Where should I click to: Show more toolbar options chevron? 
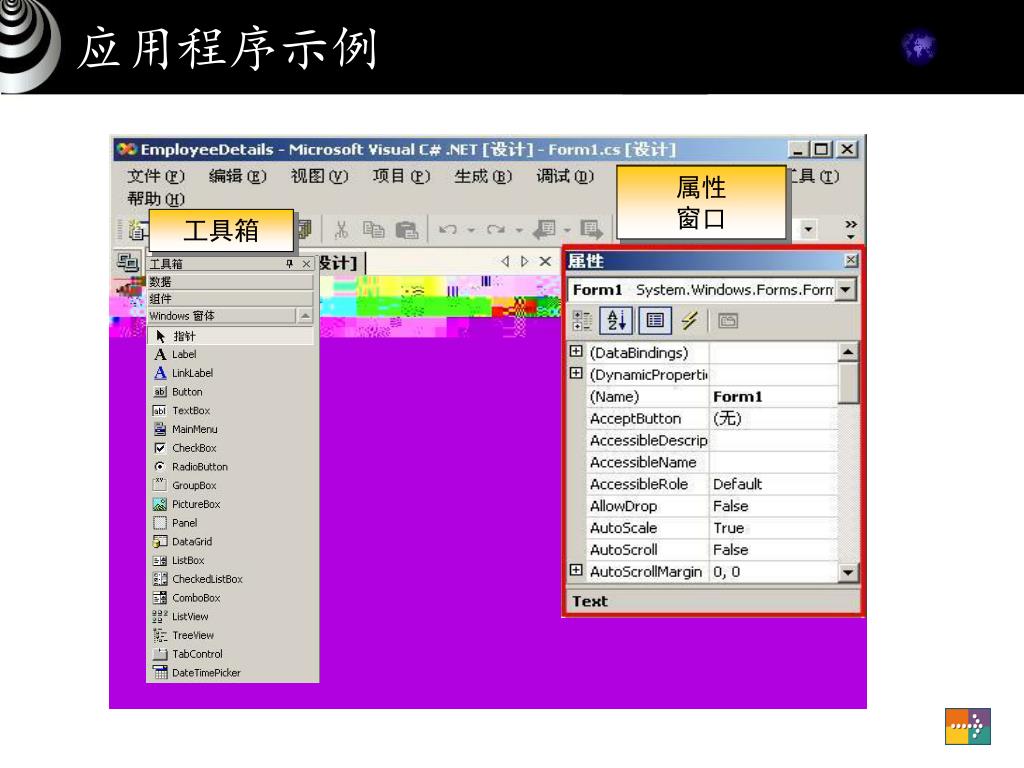[850, 229]
